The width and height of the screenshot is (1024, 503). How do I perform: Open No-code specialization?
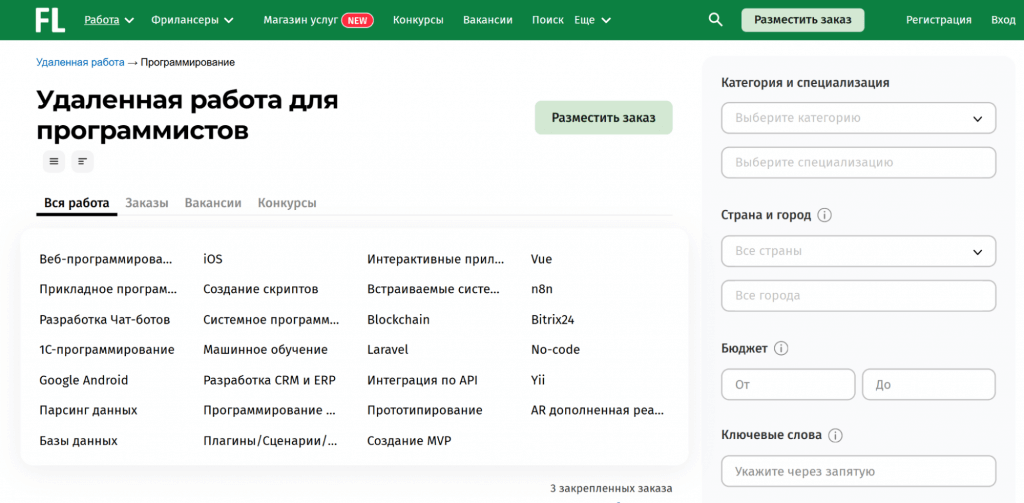tap(556, 350)
